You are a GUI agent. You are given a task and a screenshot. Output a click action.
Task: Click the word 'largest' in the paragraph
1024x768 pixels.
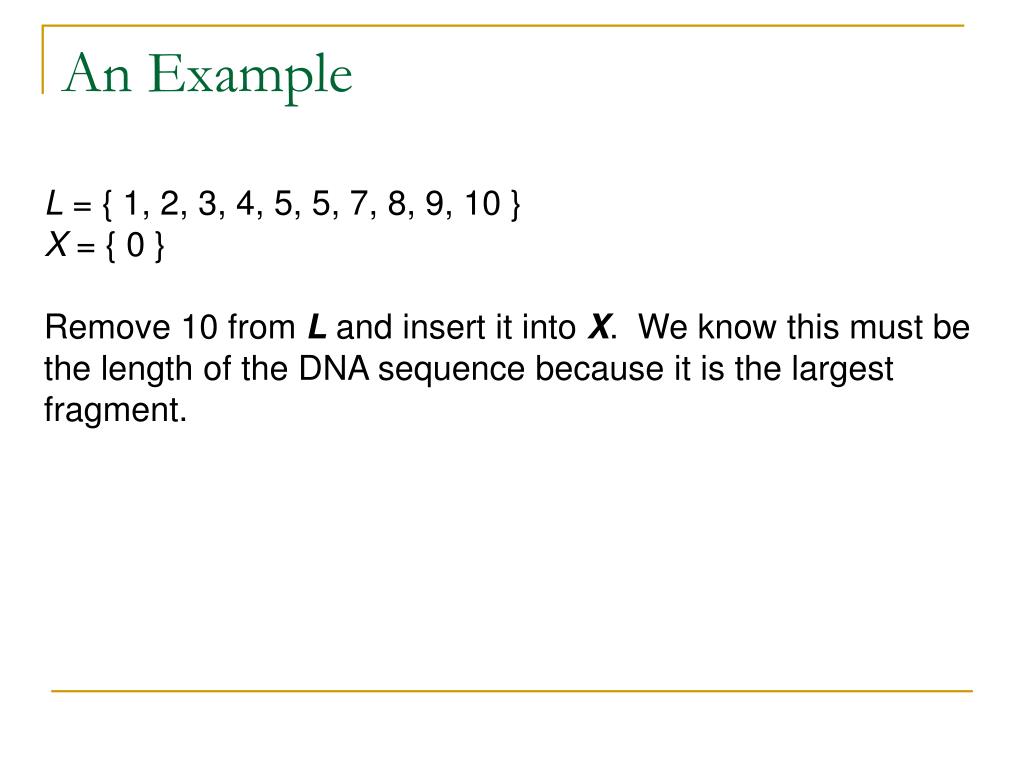842,370
